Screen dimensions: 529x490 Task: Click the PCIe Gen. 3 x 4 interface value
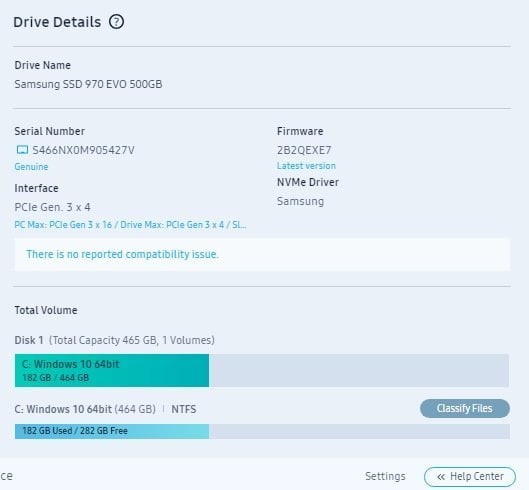coord(52,207)
